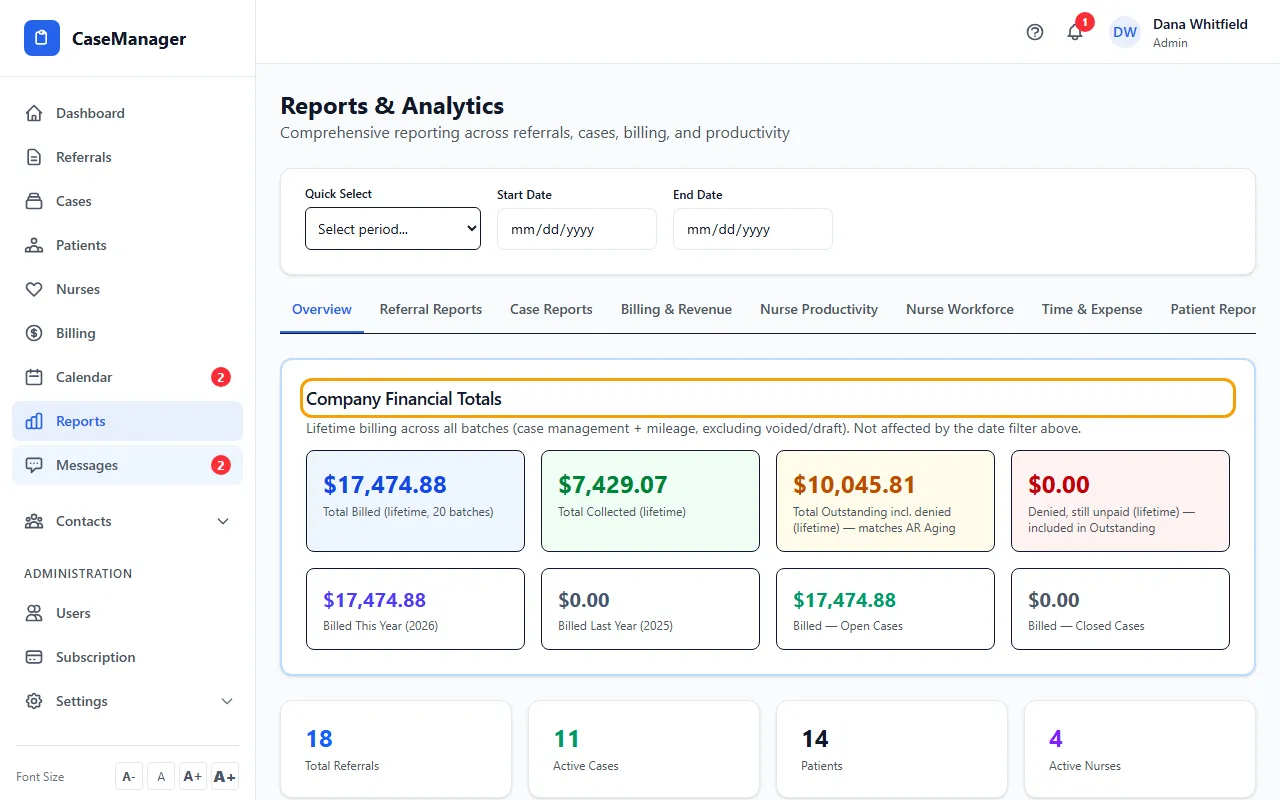Click the Calendar icon in sidebar
Viewport: 1280px width, 800px height.
click(x=34, y=377)
